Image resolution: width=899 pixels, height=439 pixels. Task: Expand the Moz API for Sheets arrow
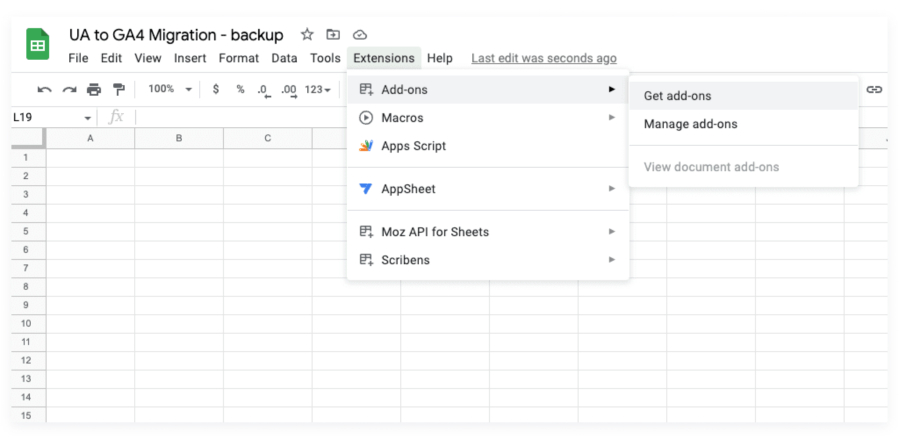pyautogui.click(x=612, y=232)
